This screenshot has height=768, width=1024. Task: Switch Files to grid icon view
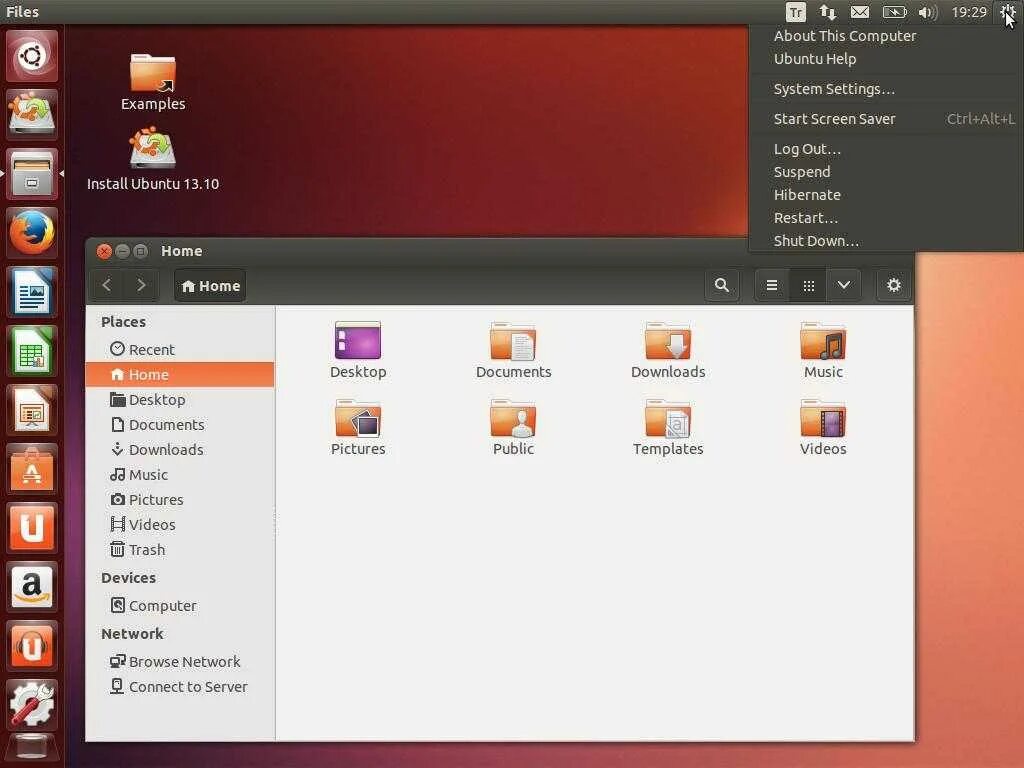tap(808, 285)
